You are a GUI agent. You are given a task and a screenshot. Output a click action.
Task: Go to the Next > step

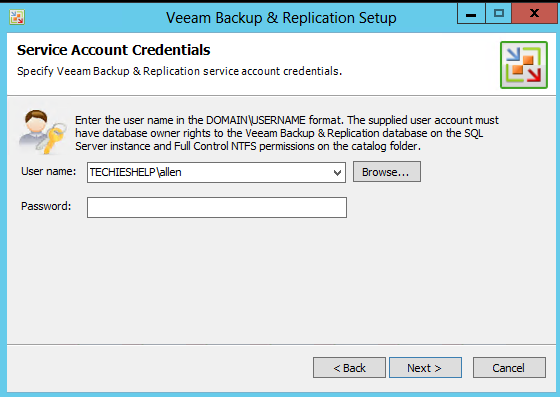(x=425, y=367)
